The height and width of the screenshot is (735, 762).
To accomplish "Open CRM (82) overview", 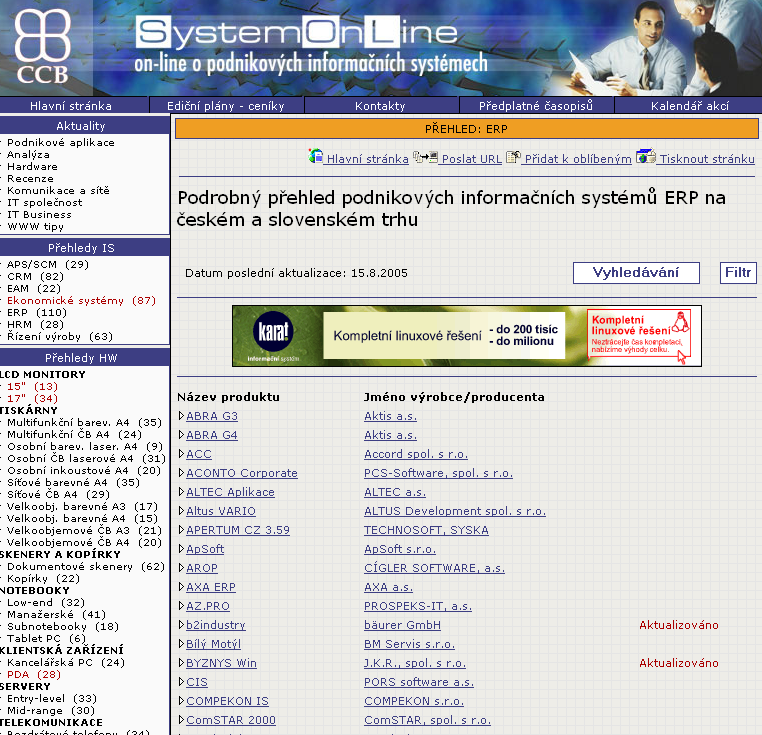I will [35, 277].
